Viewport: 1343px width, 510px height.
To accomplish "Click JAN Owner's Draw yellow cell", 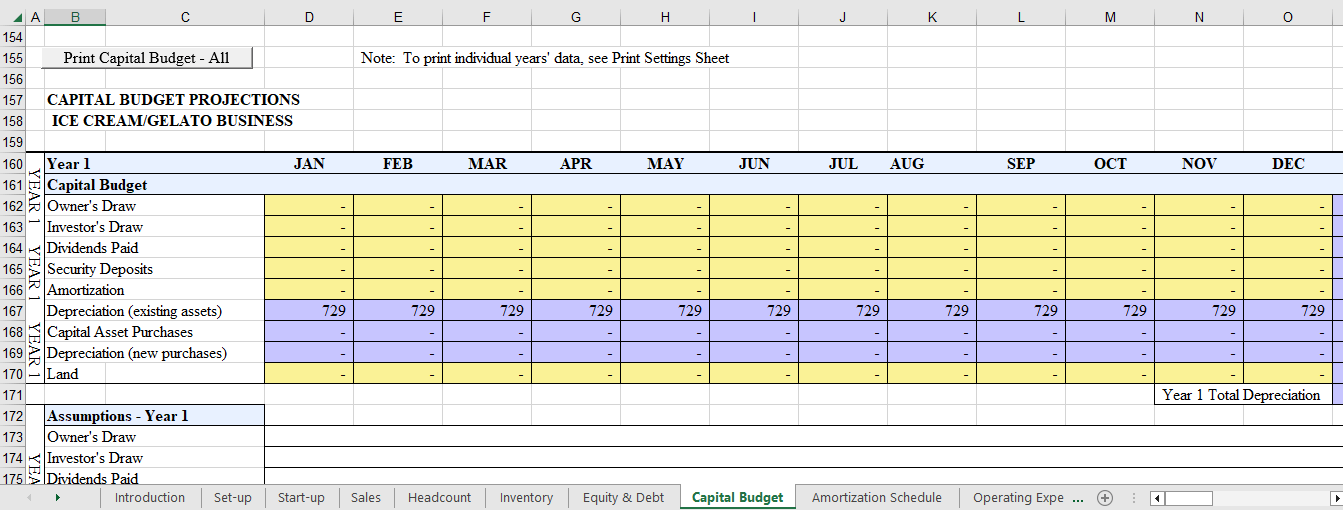I will point(309,206).
